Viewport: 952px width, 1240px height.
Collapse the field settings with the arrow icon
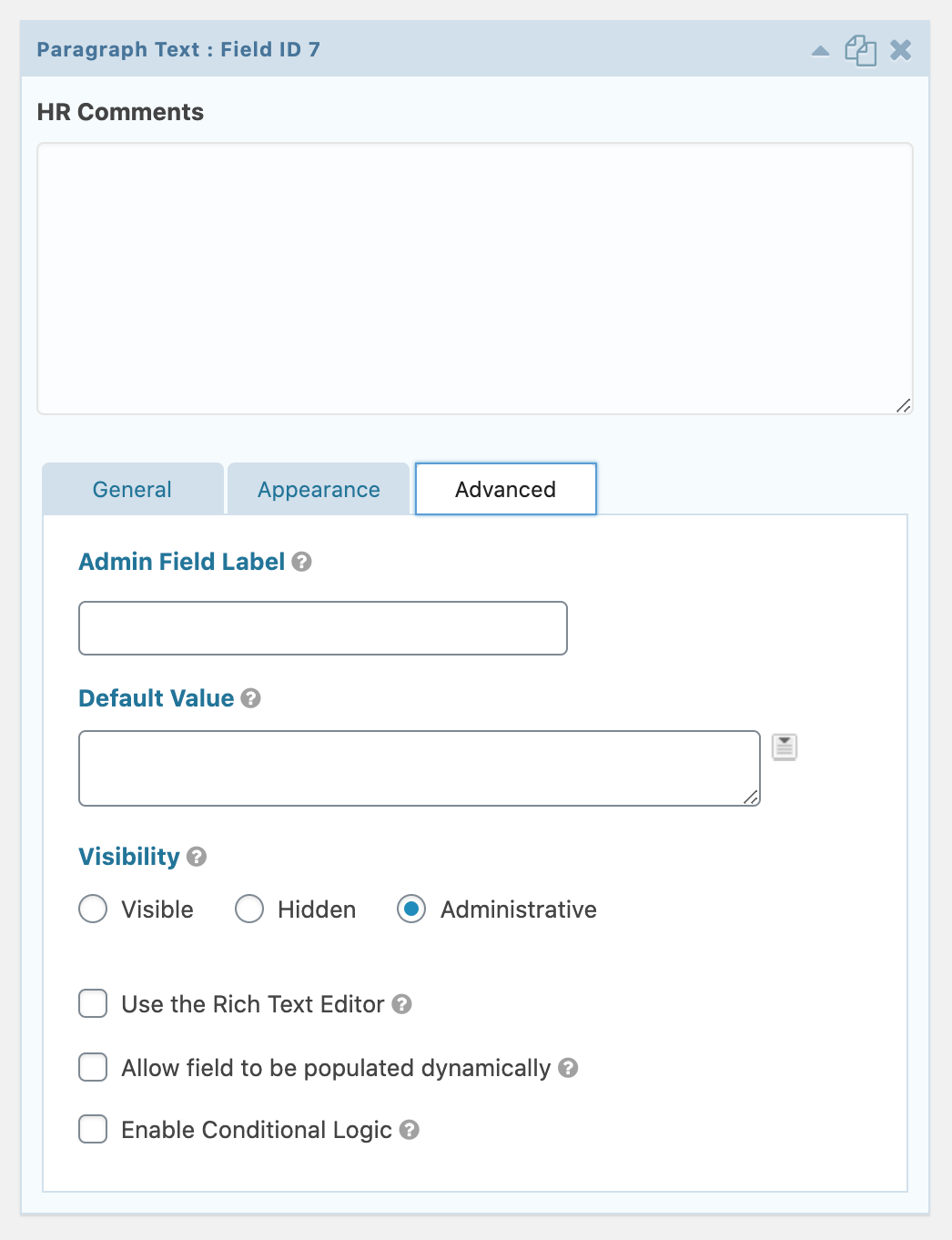[x=820, y=51]
